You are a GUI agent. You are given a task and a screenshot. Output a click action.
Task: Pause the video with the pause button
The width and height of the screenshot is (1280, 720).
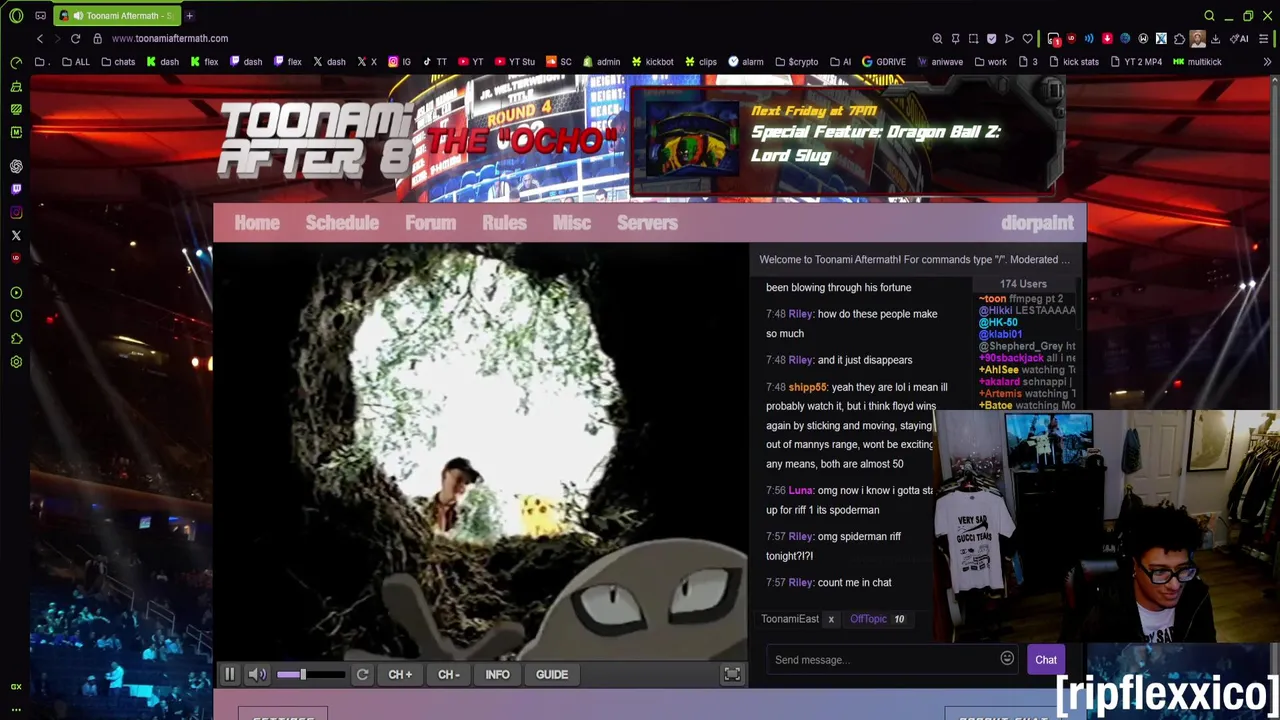click(x=229, y=675)
